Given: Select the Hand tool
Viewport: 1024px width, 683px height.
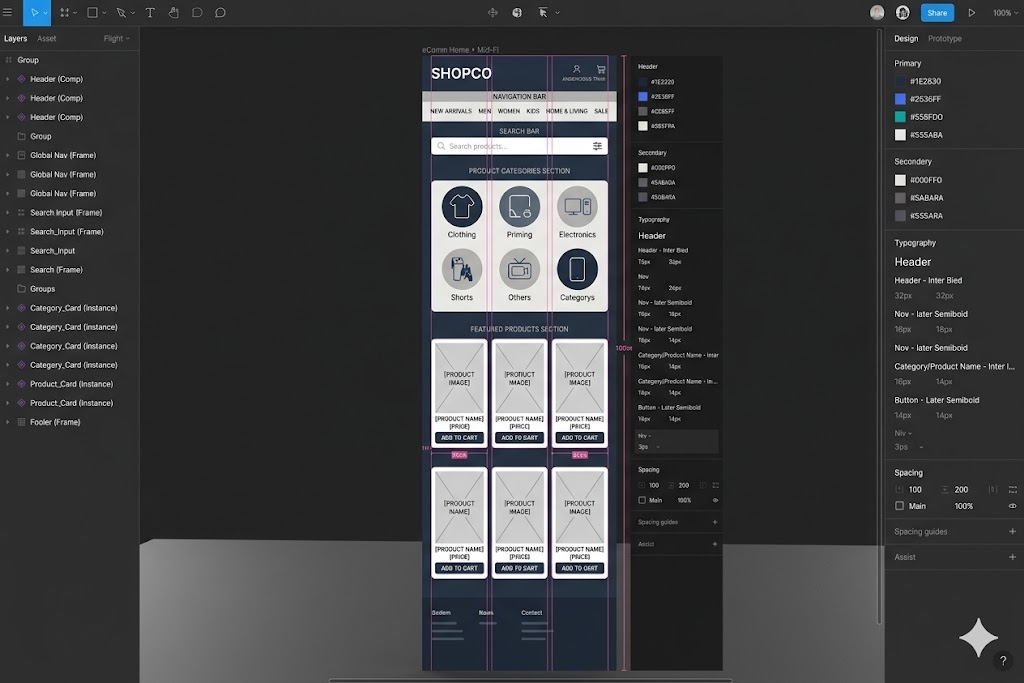Looking at the screenshot, I should [174, 12].
